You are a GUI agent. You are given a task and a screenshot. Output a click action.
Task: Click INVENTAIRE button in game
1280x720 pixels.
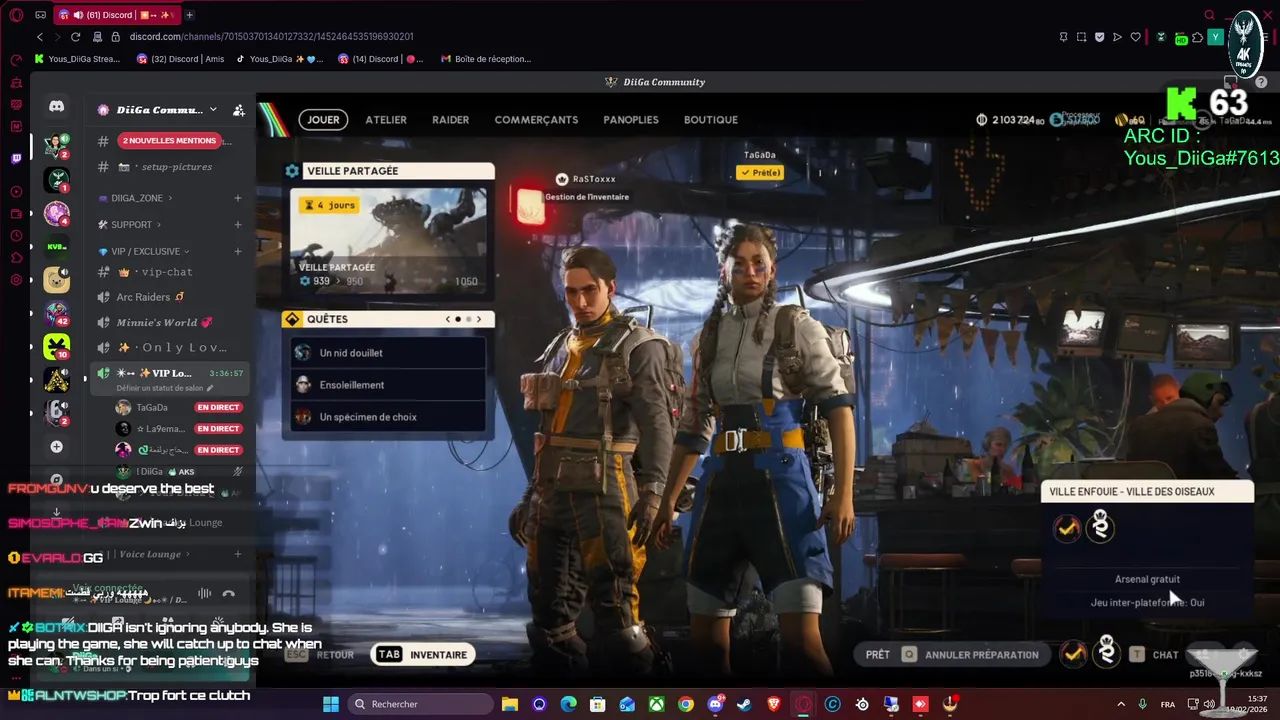[422, 655]
